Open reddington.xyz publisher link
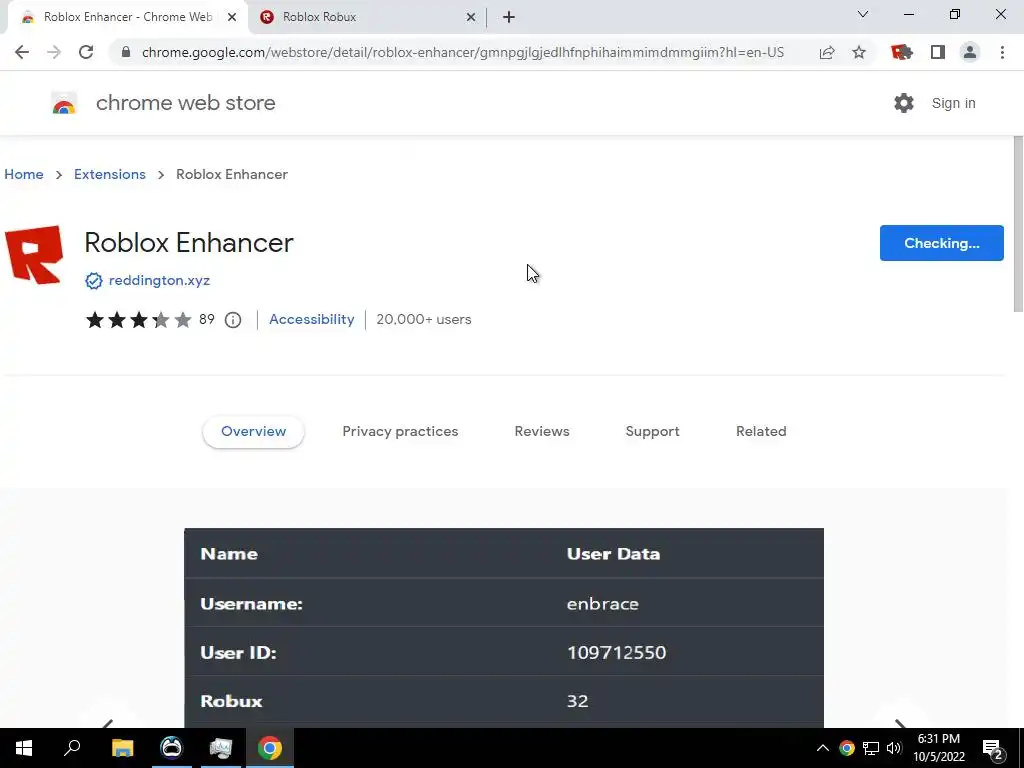Image resolution: width=1024 pixels, height=768 pixels. tap(159, 280)
